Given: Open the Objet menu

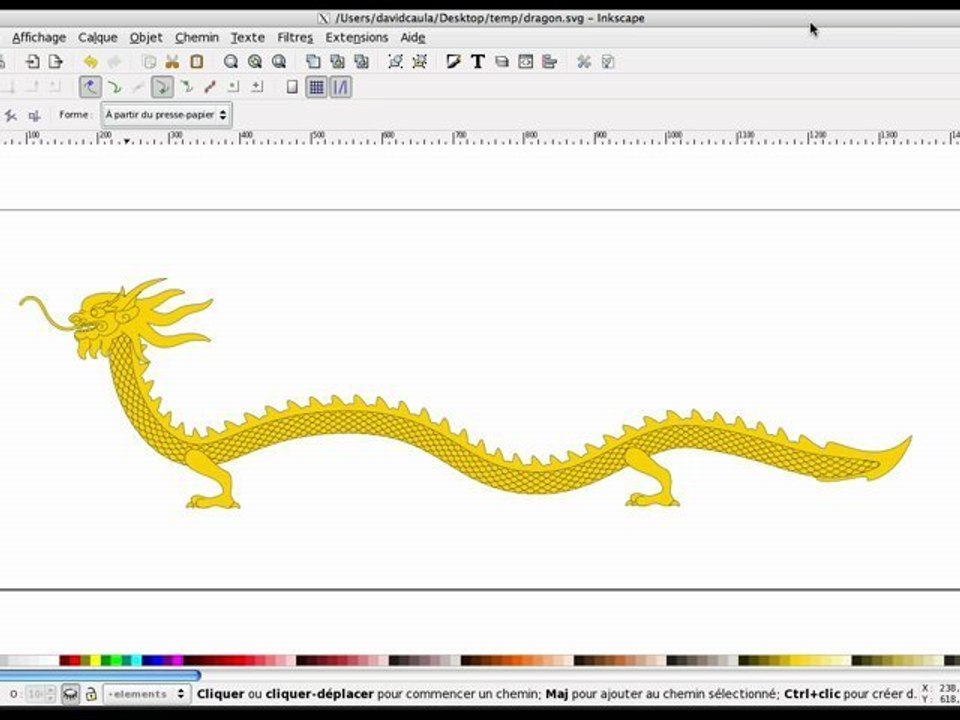Looking at the screenshot, I should 146,37.
